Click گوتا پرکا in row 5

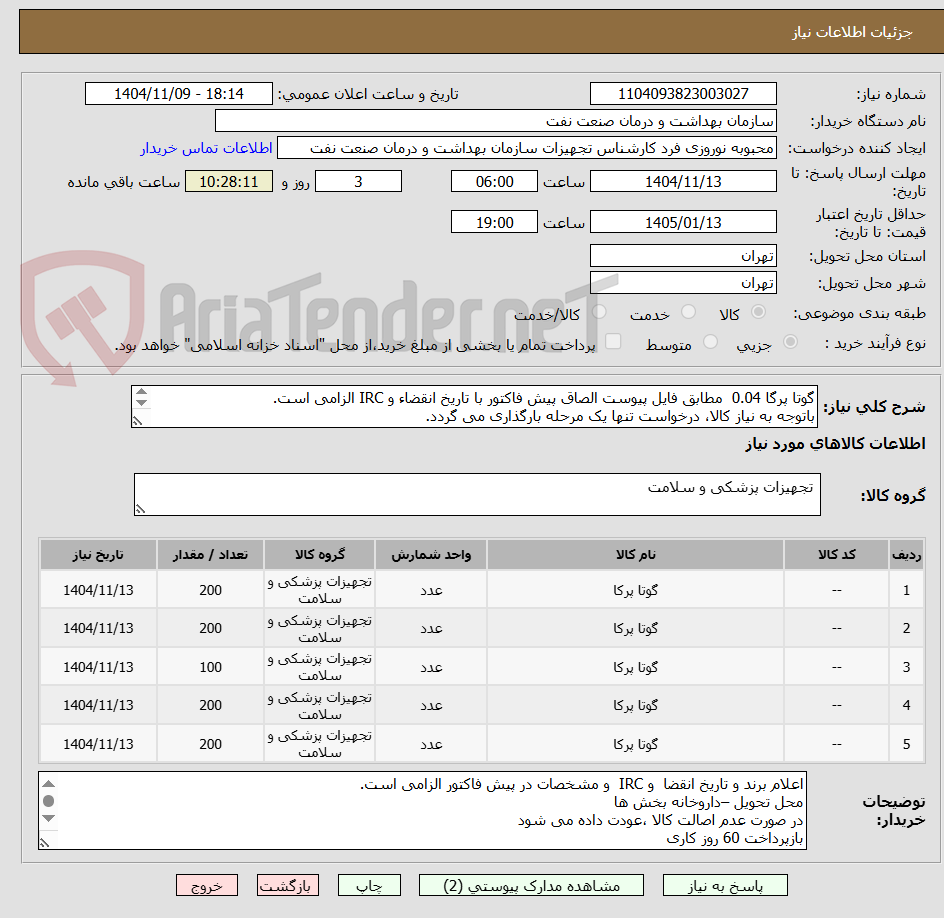[x=635, y=744]
